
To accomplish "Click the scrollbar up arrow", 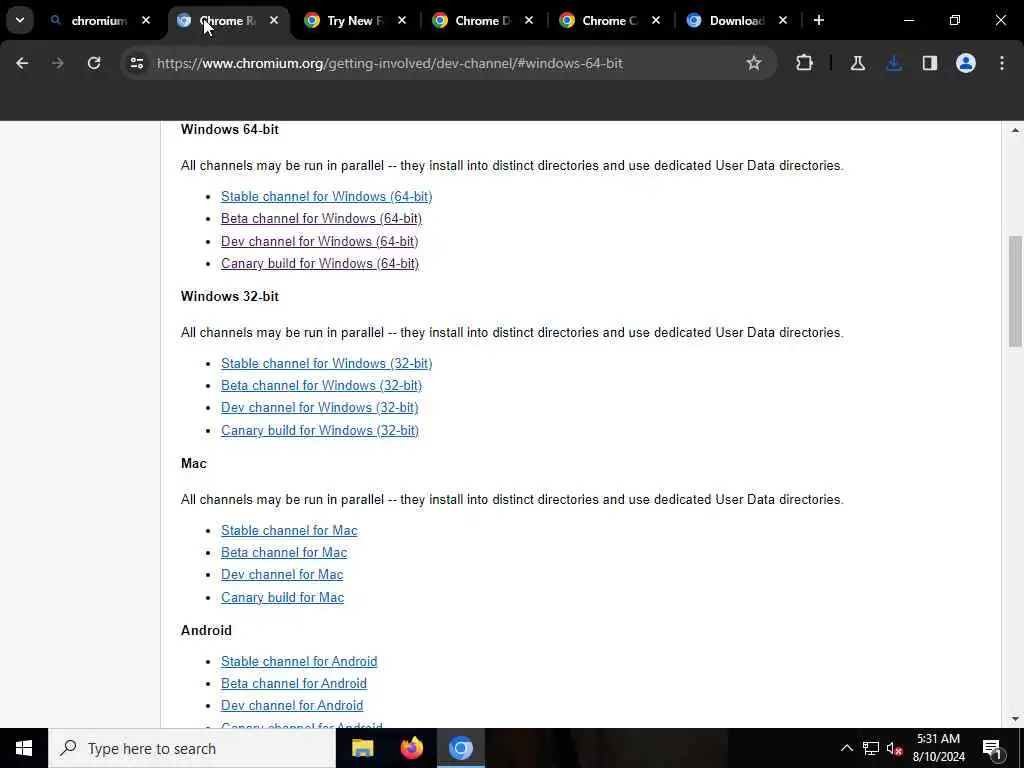I will pyautogui.click(x=1015, y=131).
